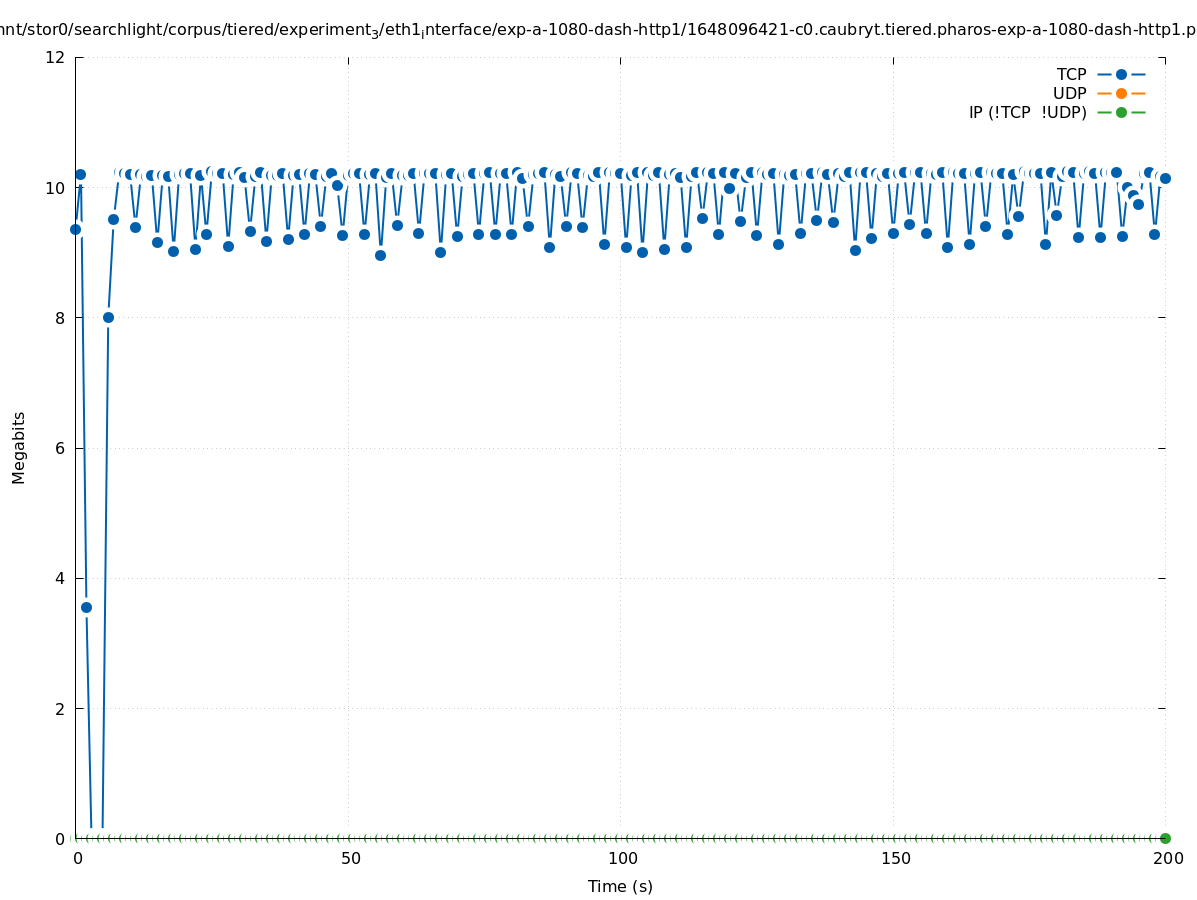Click the TCP data point at 8 Megabits

click(x=108, y=317)
